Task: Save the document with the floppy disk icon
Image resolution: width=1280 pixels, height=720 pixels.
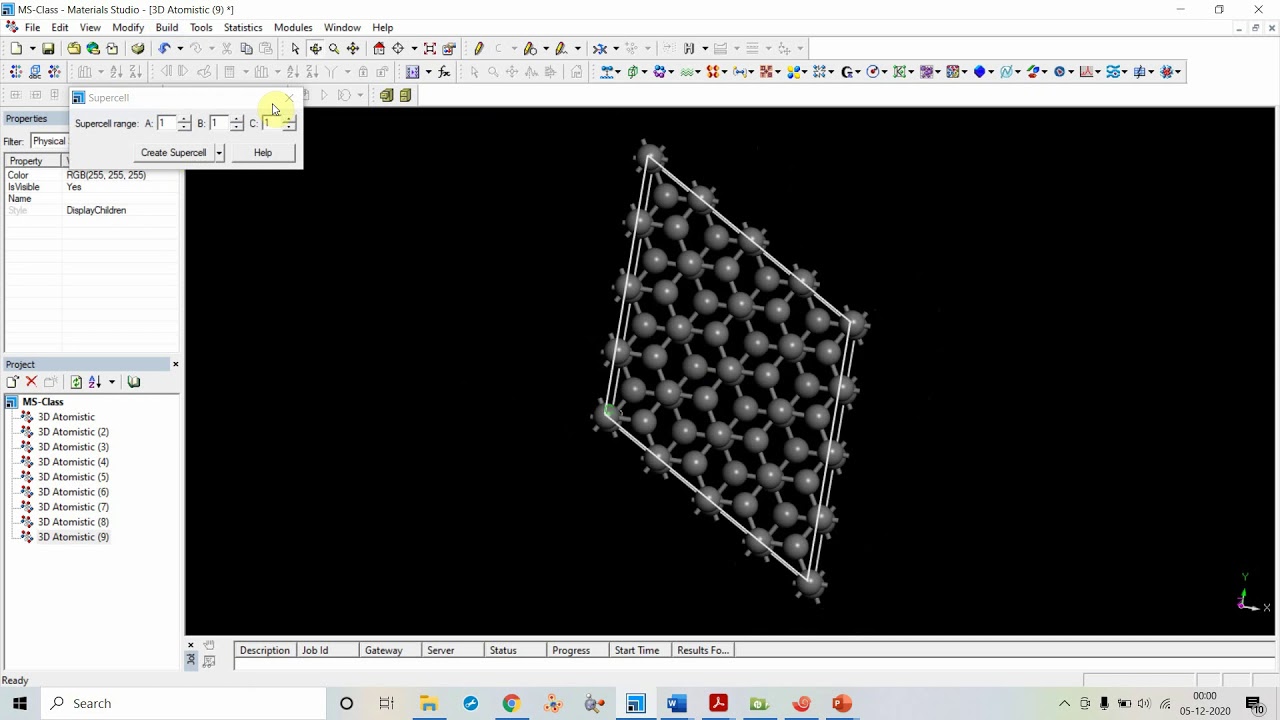Action: click(x=48, y=48)
